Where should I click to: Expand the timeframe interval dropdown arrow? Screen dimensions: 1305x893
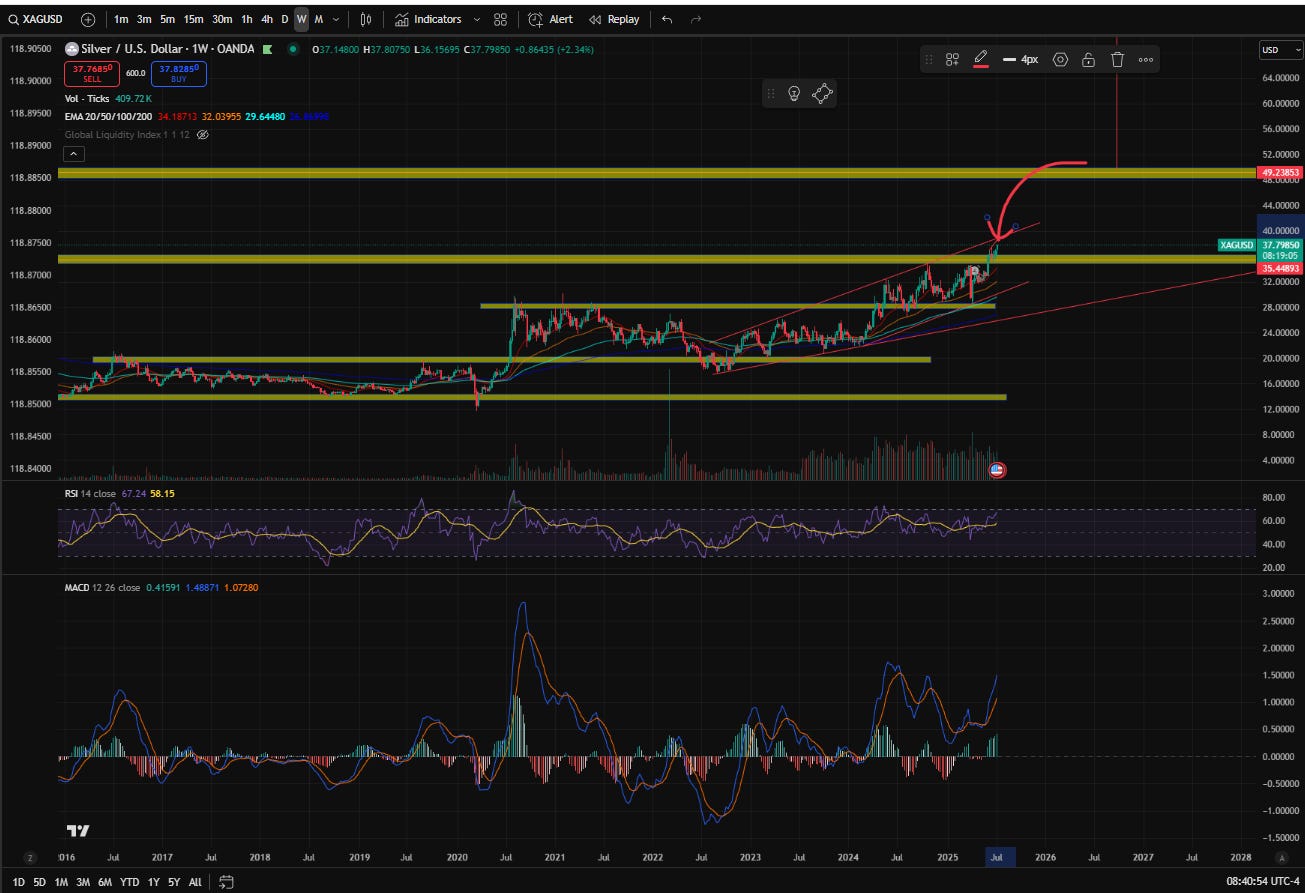(335, 19)
